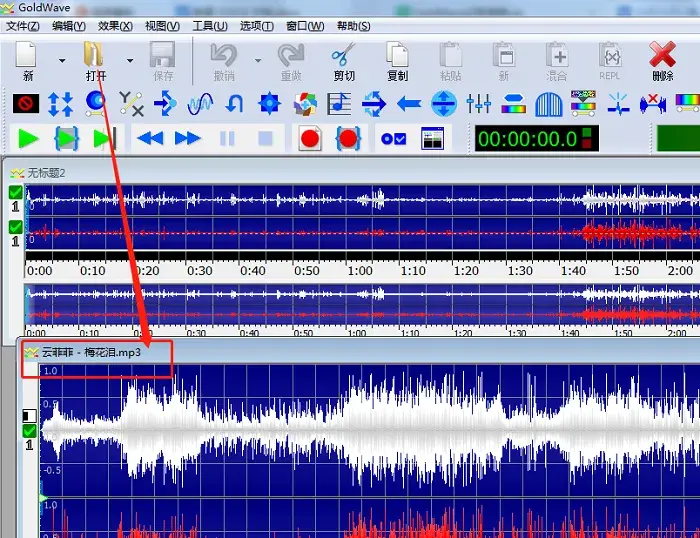Click the spectrum filter colorful bars icon
700x538 pixels.
tap(583, 104)
